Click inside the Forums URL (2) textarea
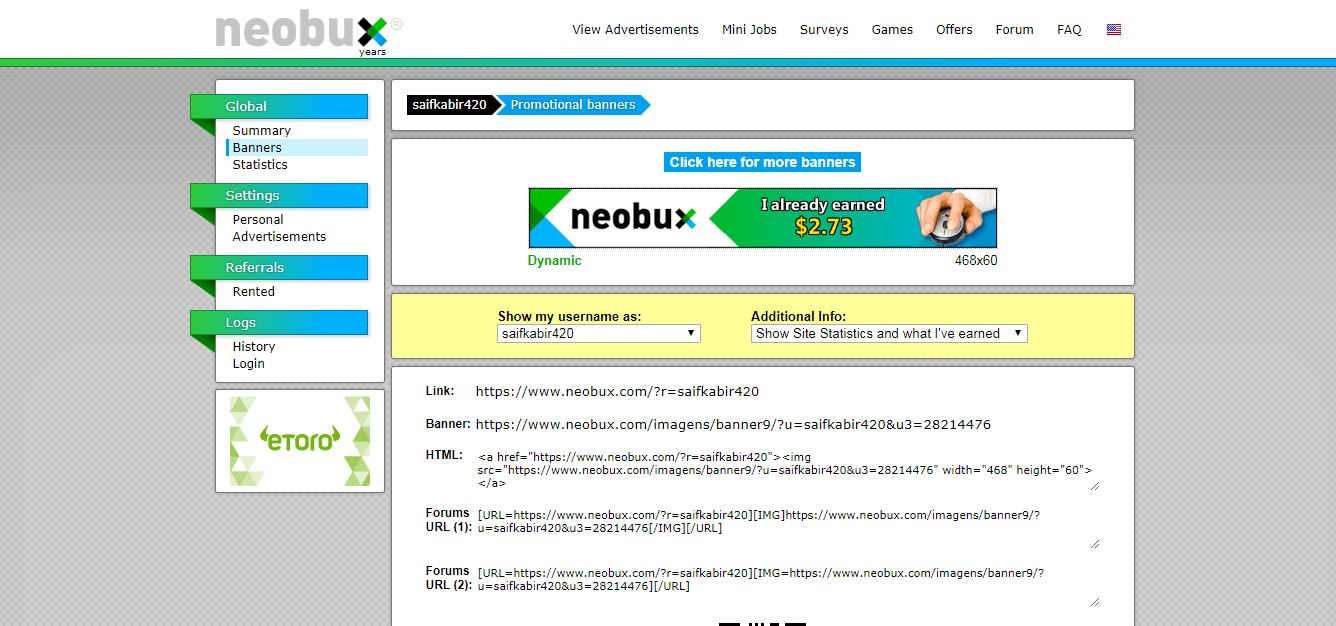The height and width of the screenshot is (626, 1336). point(788,586)
